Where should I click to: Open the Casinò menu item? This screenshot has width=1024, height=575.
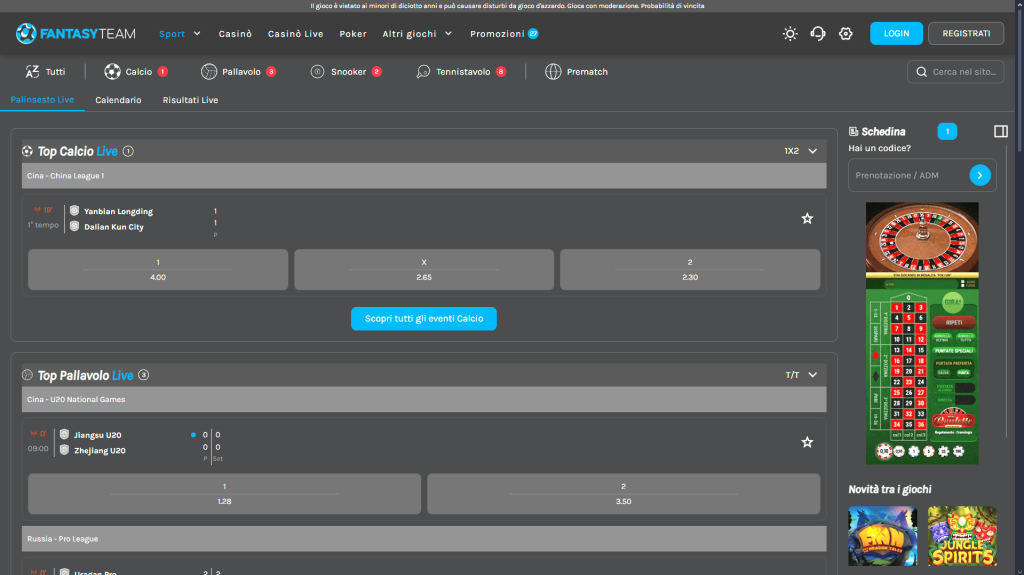(235, 33)
